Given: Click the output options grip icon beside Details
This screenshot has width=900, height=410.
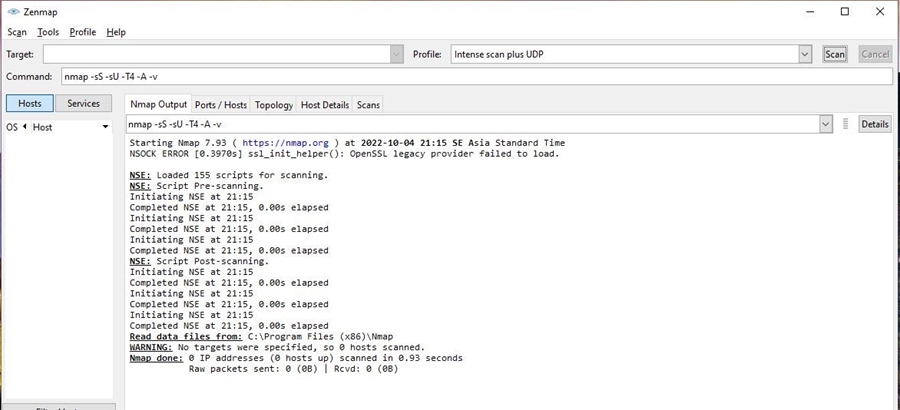Looking at the screenshot, I should tap(845, 124).
